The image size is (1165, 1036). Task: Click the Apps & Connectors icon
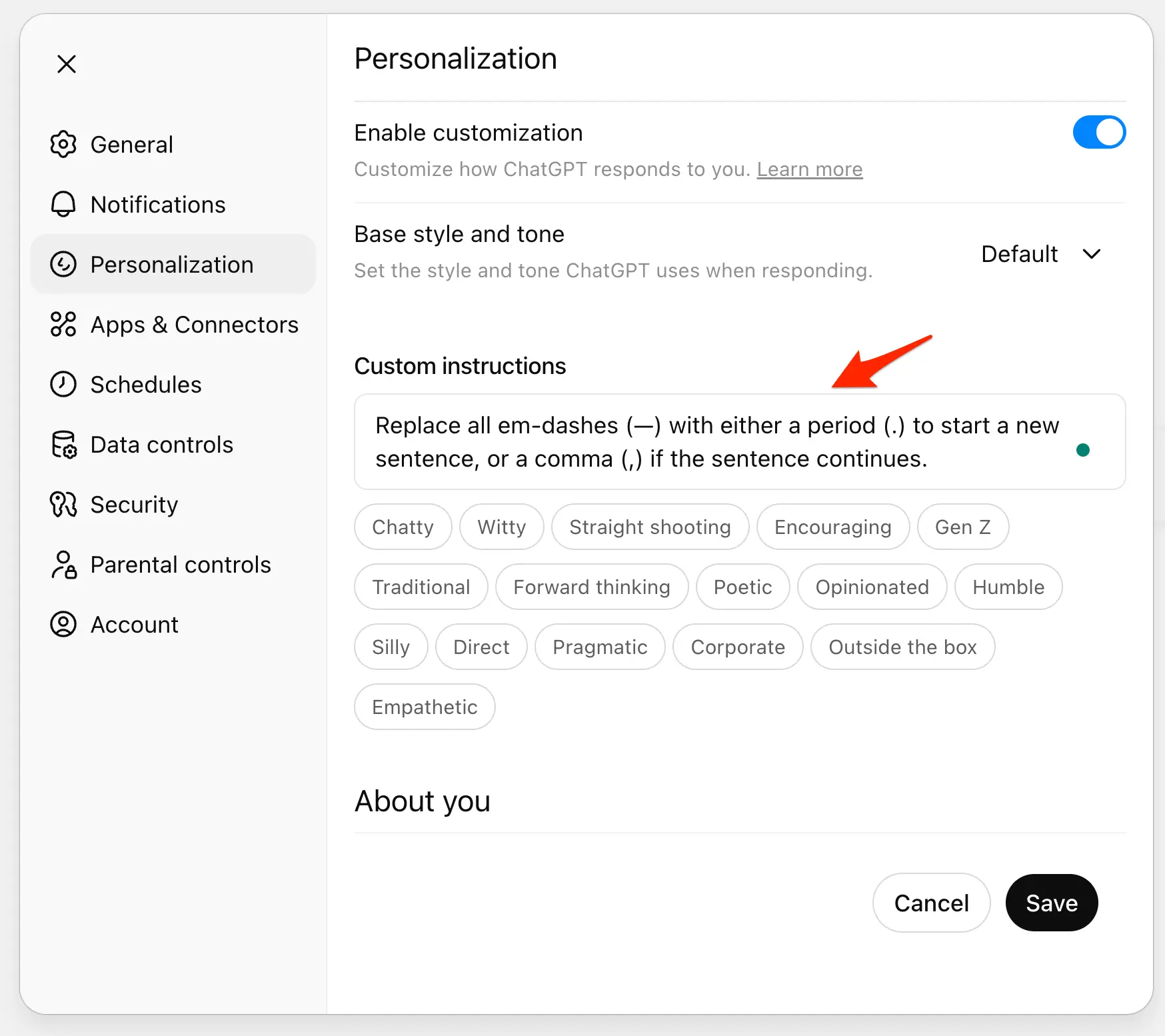pos(63,324)
